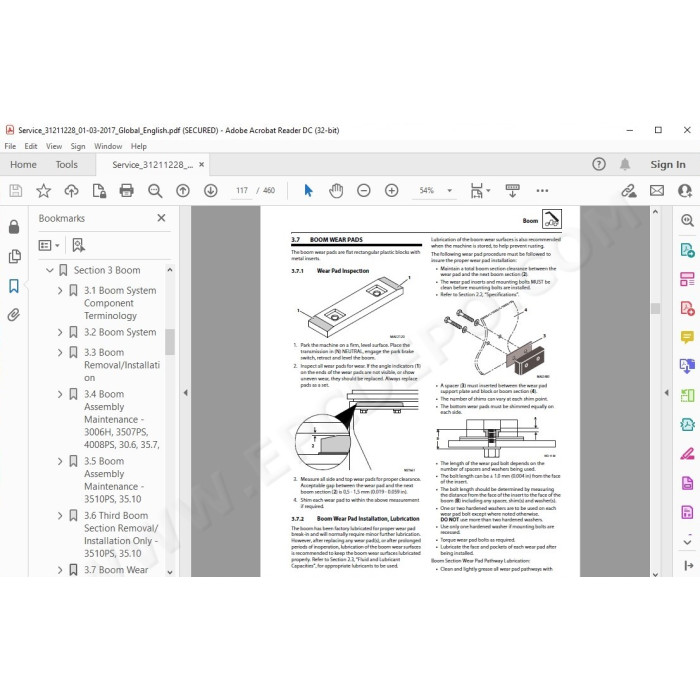This screenshot has width=700, height=700.
Task: Click the Sign In button
Action: coord(668,165)
